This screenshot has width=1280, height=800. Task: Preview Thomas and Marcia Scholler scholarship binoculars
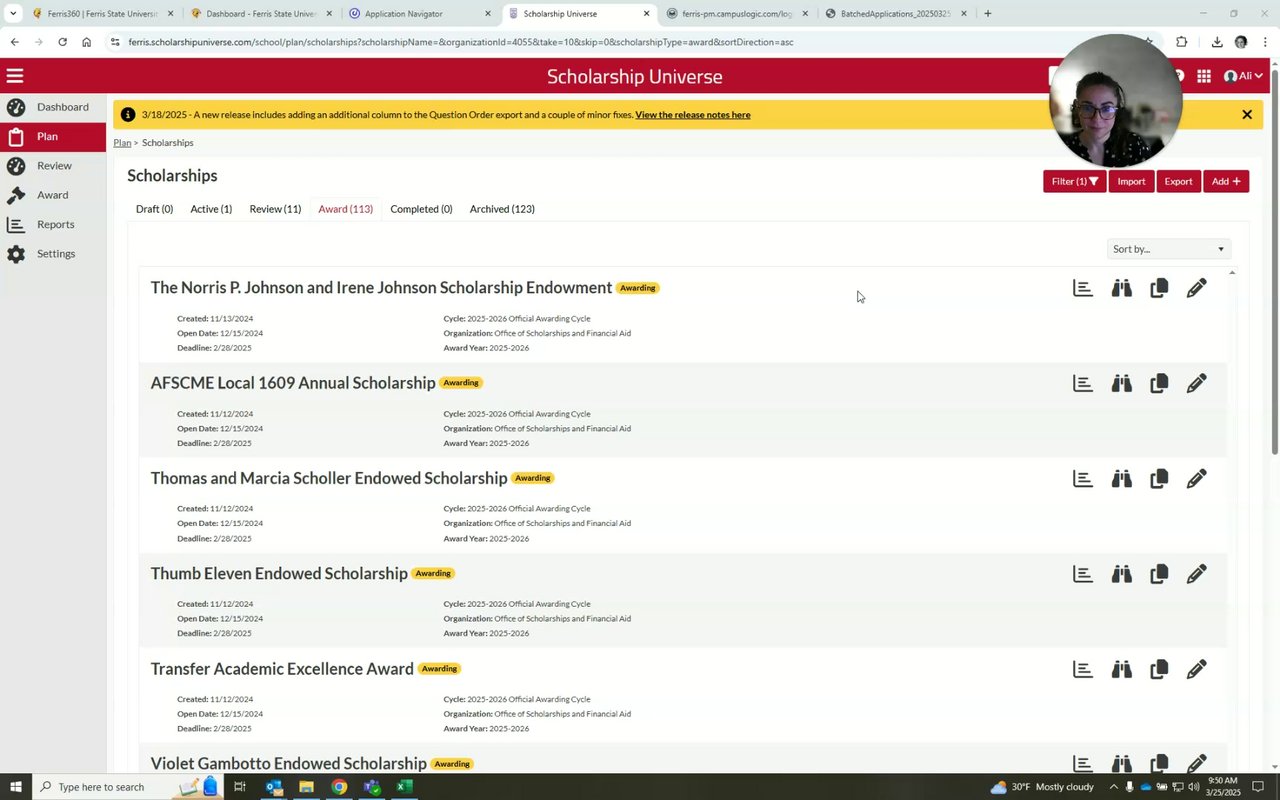click(x=1121, y=478)
